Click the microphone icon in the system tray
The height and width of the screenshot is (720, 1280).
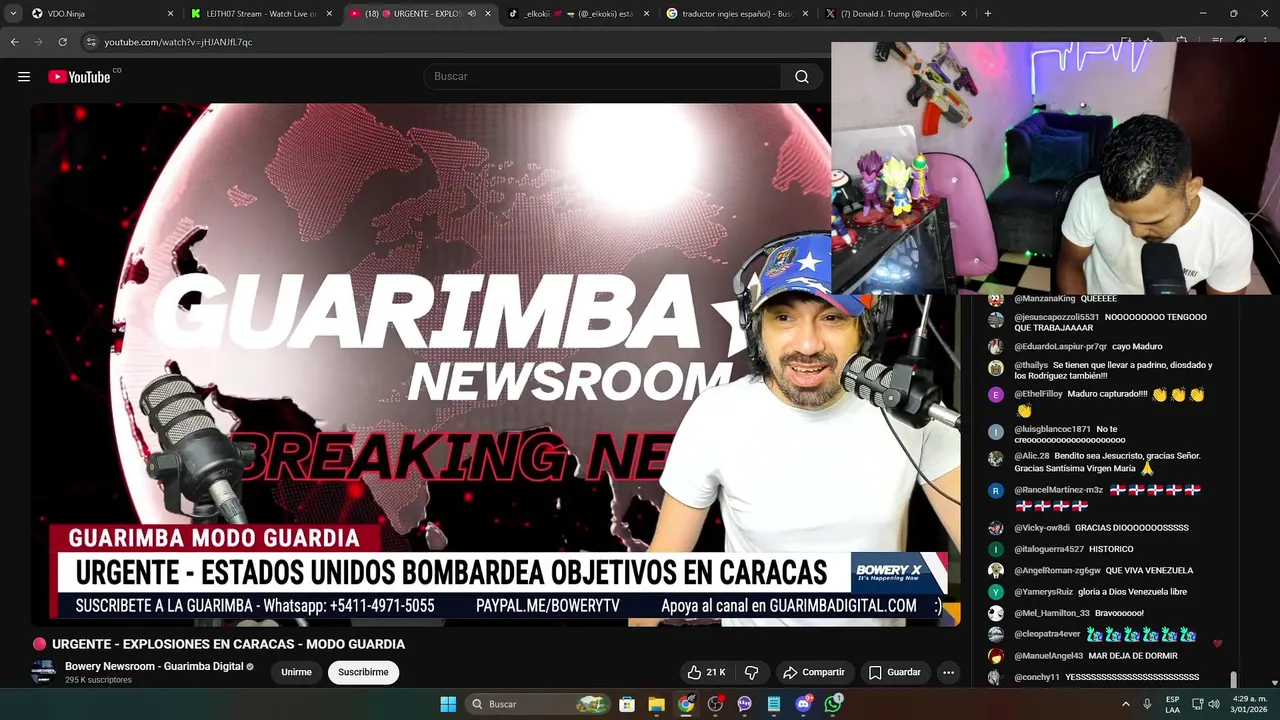1147,704
